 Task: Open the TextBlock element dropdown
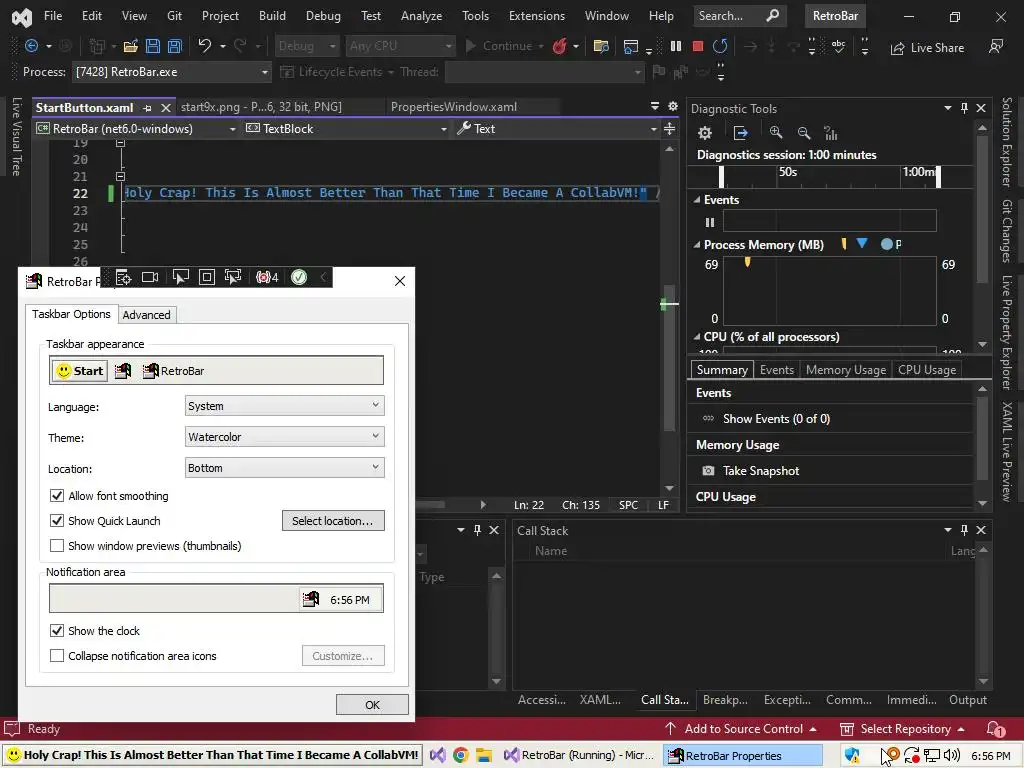(x=345, y=129)
